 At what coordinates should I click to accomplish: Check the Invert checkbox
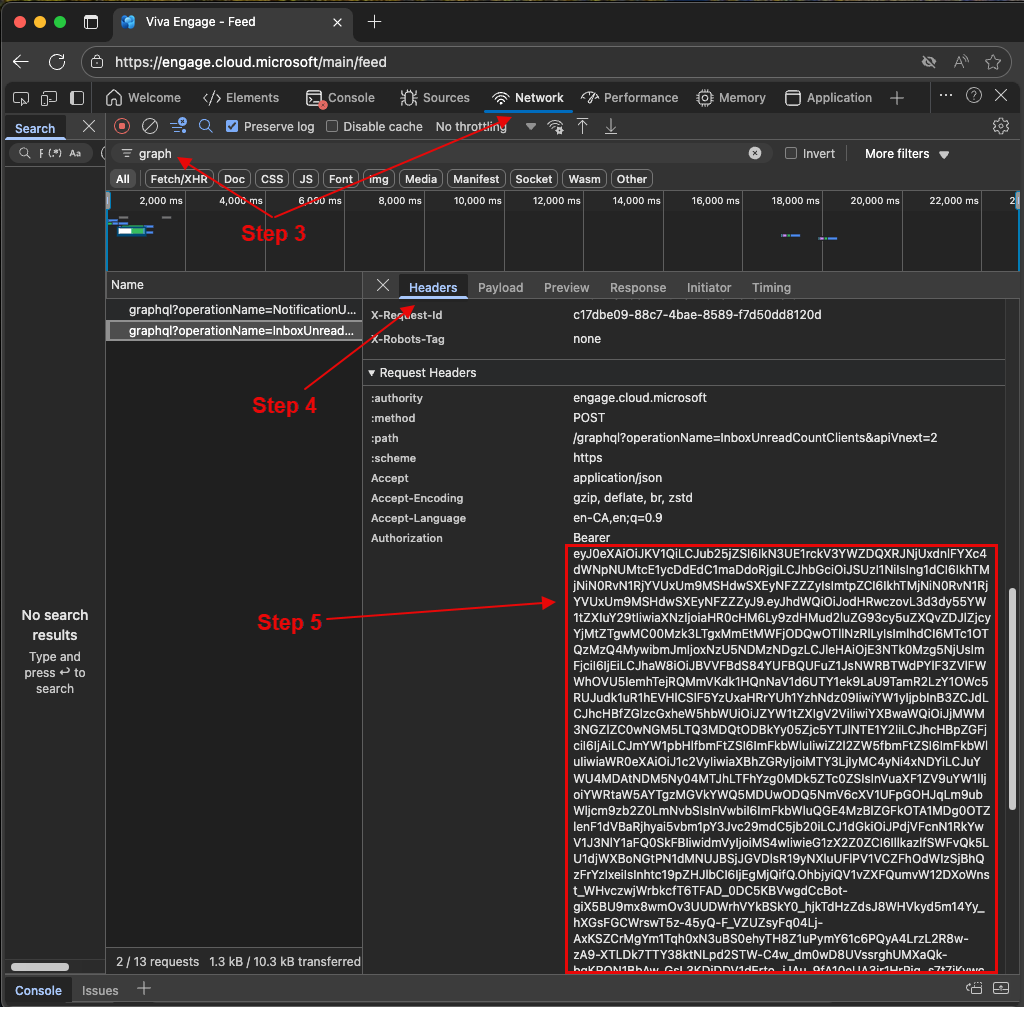pyautogui.click(x=791, y=153)
